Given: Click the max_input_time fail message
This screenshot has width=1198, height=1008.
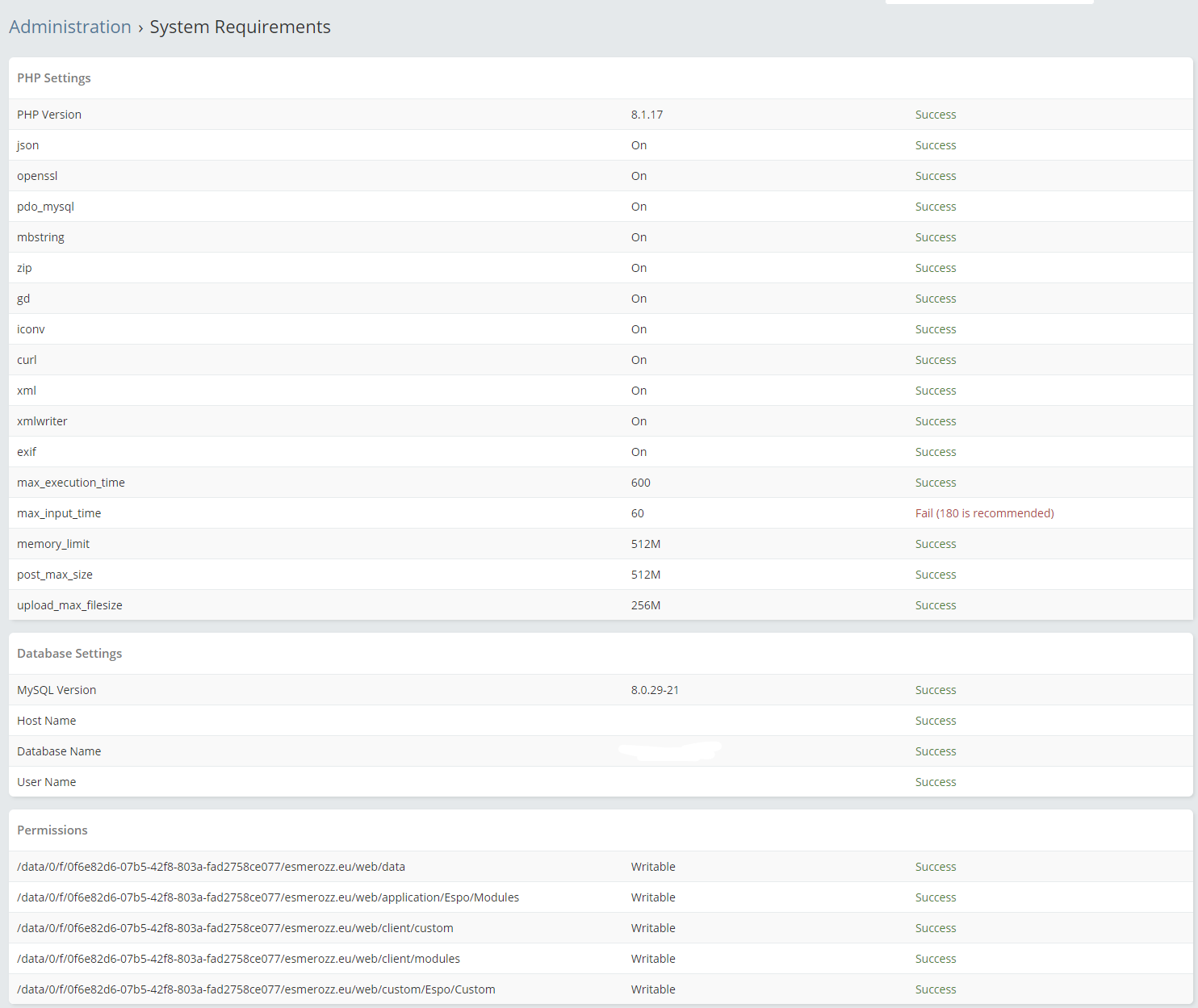Looking at the screenshot, I should pos(984,513).
